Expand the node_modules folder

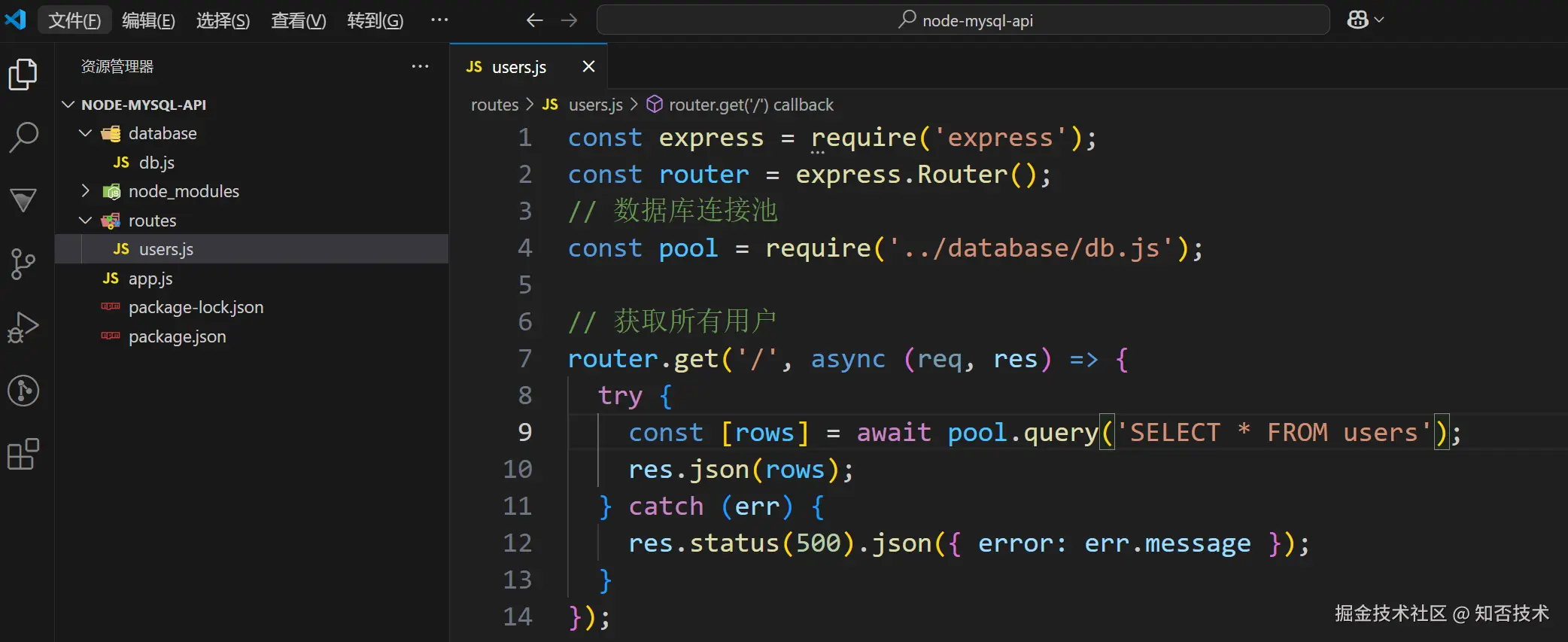(86, 191)
